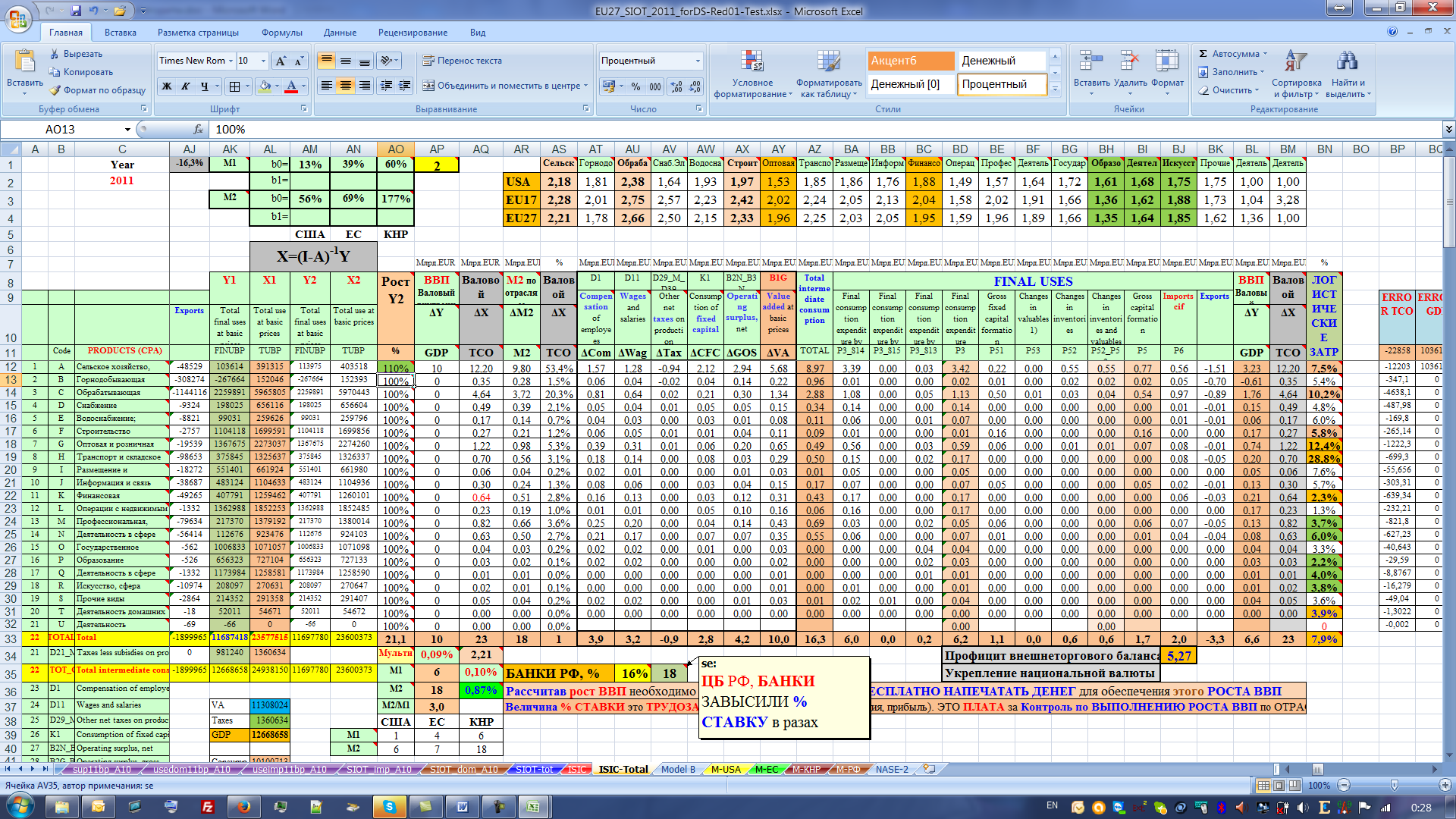This screenshot has height=819, width=1456.
Task: Click the increase decimal places icon
Action: (676, 86)
